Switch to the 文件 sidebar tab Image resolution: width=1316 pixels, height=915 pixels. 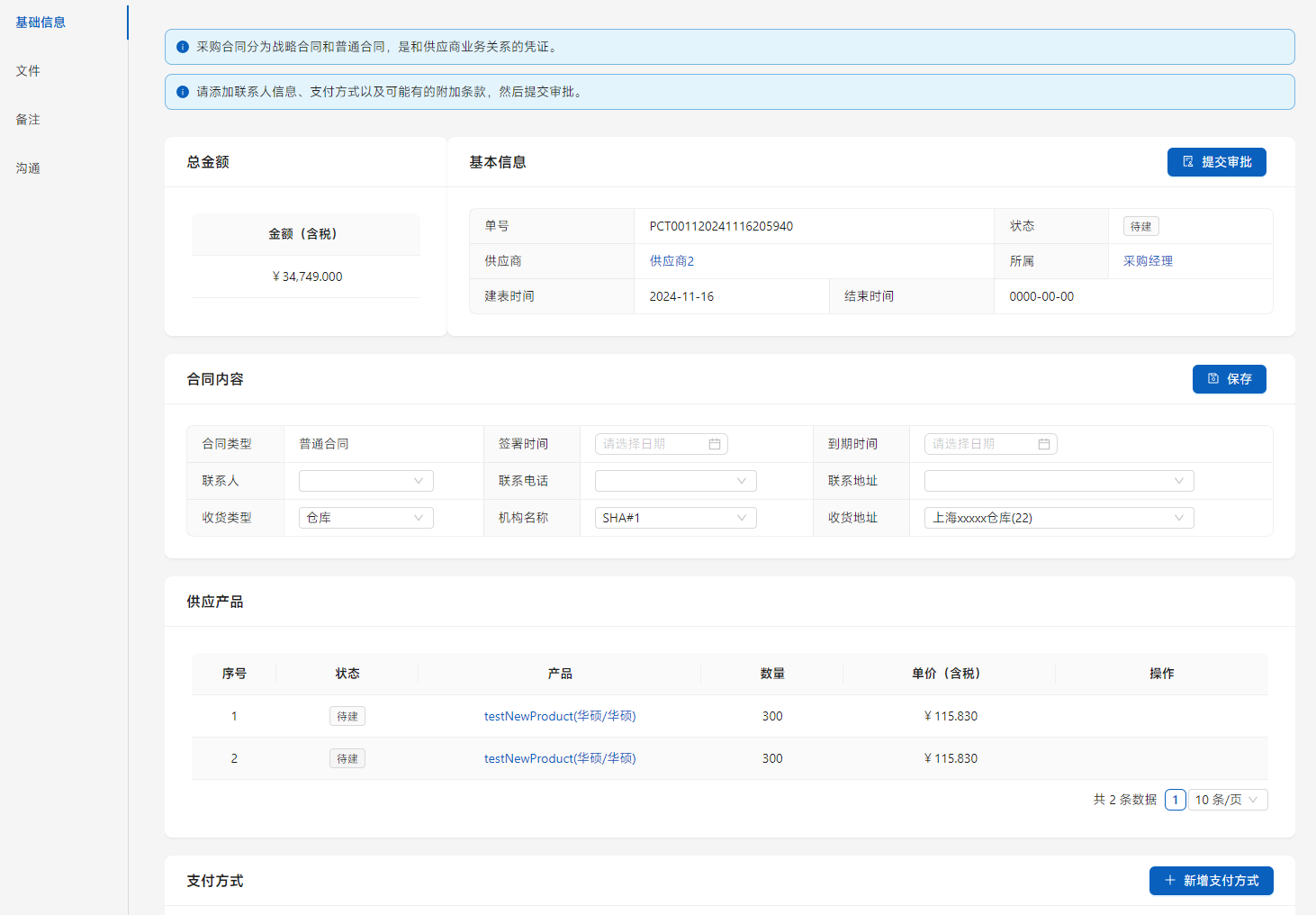click(x=28, y=71)
